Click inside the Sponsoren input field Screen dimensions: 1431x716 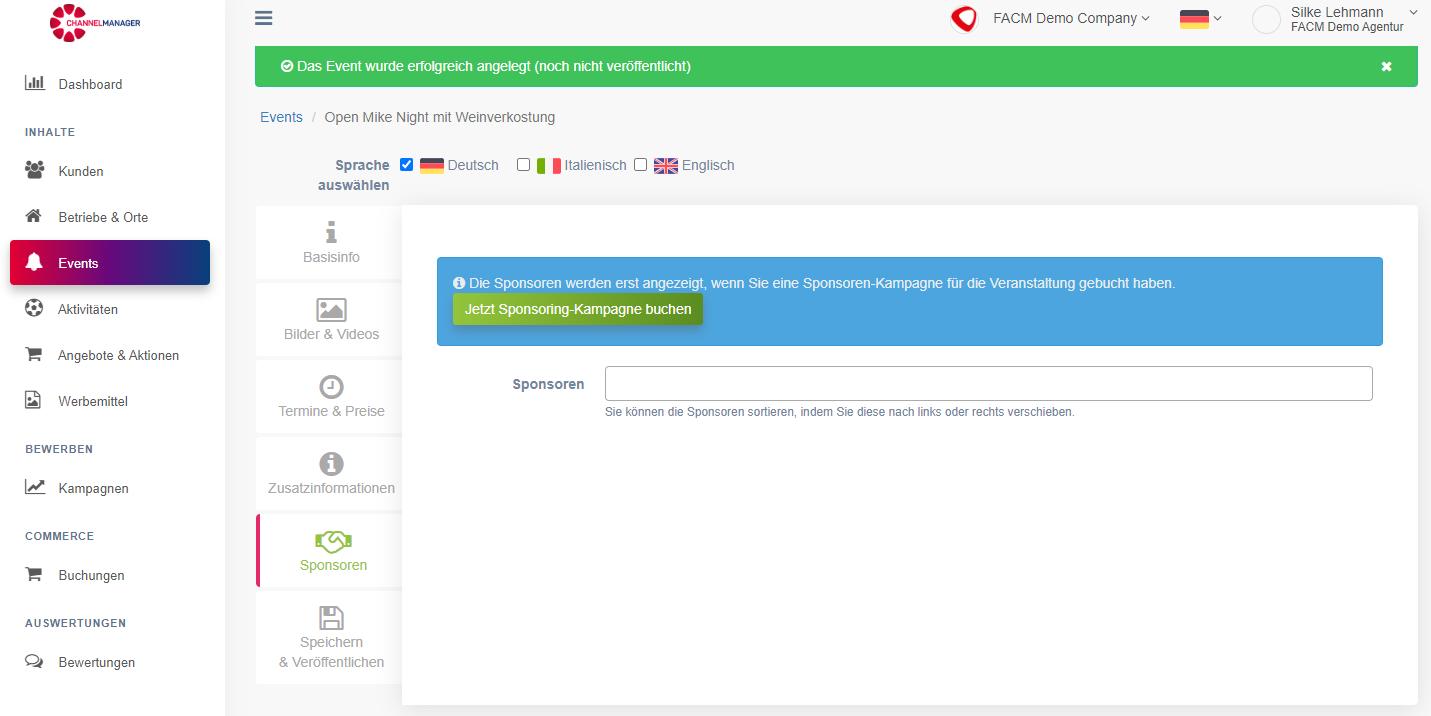[988, 384]
